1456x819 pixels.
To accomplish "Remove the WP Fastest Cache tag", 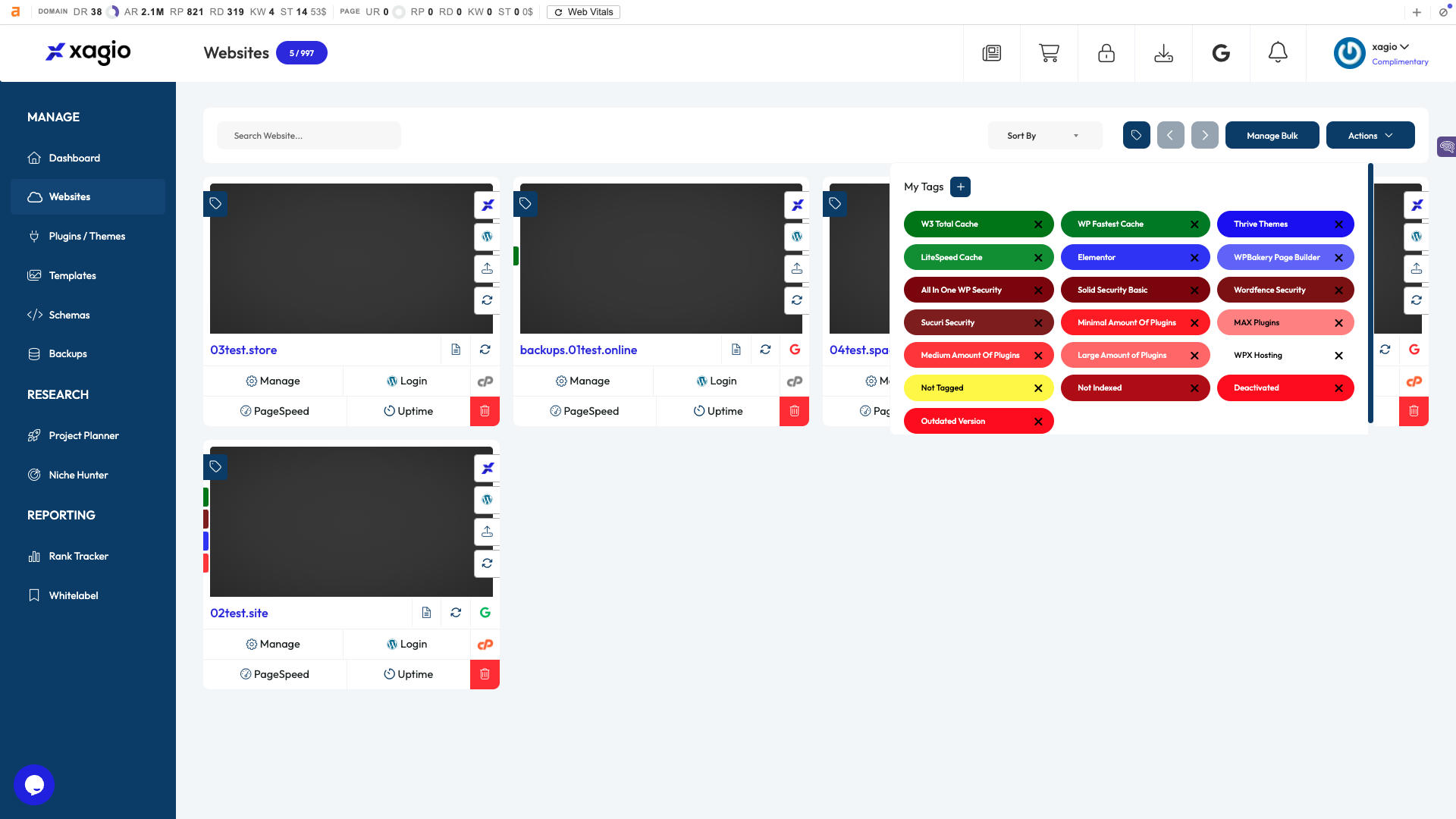I will click(x=1194, y=224).
